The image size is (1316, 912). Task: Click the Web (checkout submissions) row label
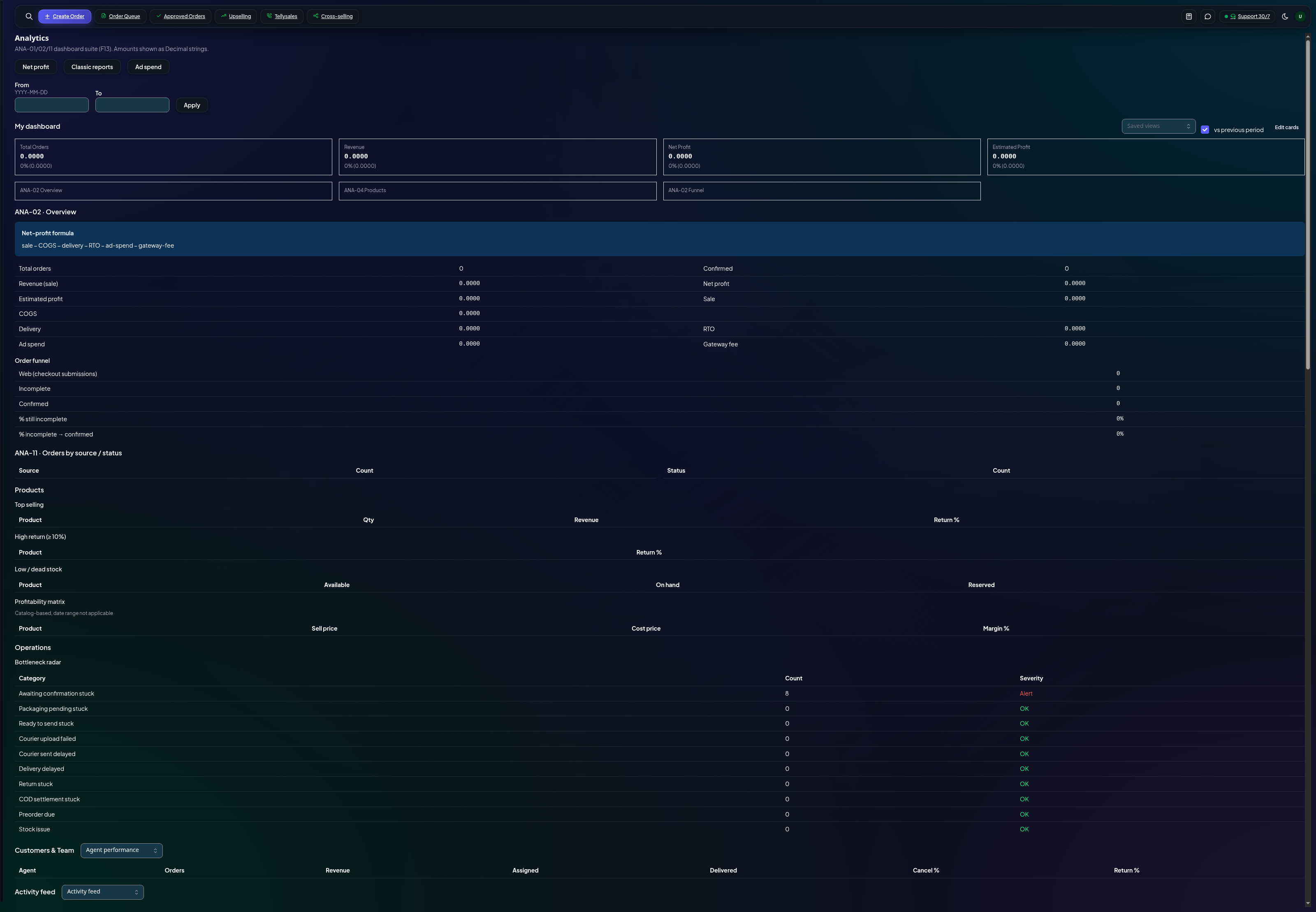58,374
